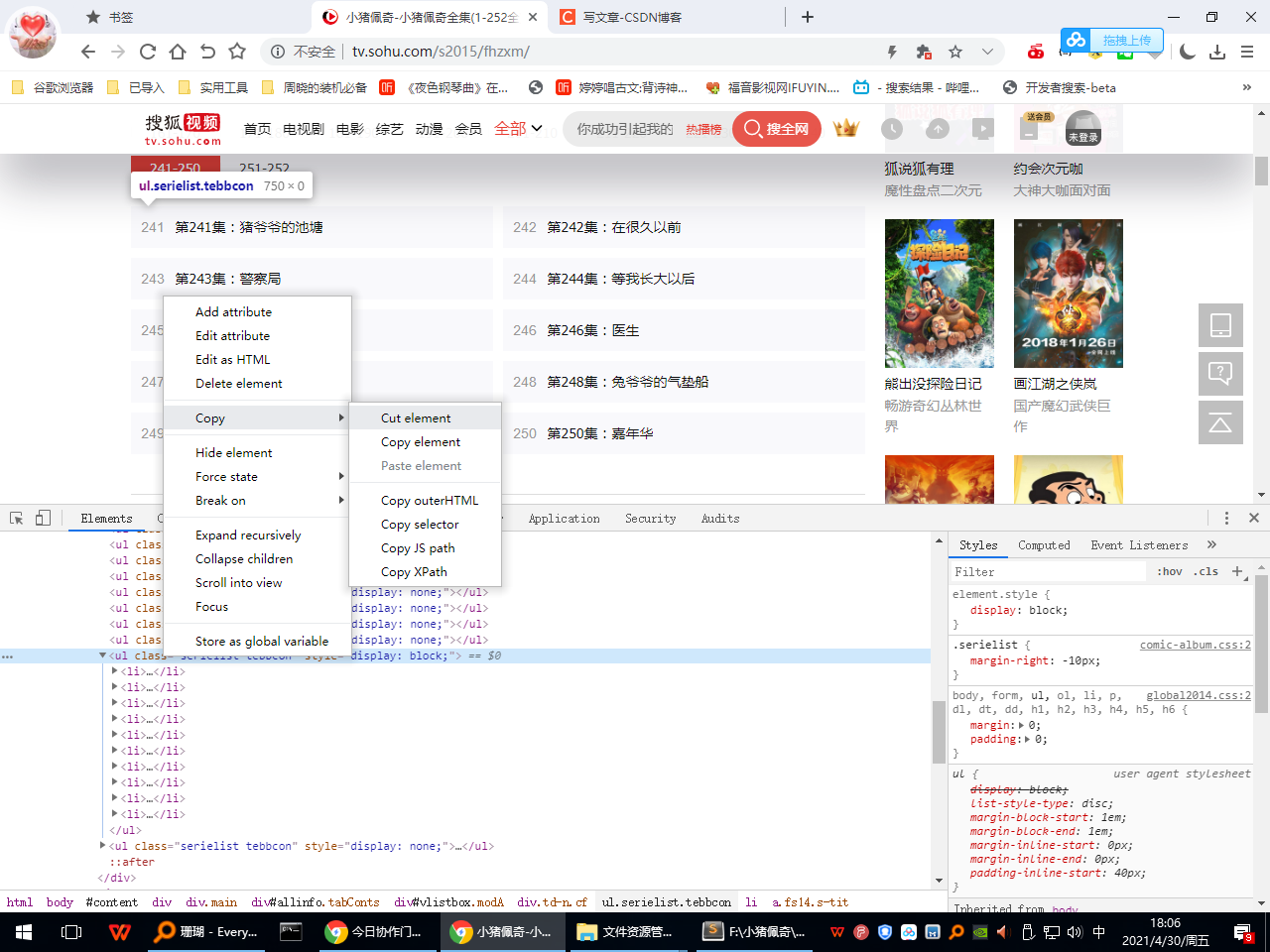Toggle .cls class editor

[x=1206, y=572]
